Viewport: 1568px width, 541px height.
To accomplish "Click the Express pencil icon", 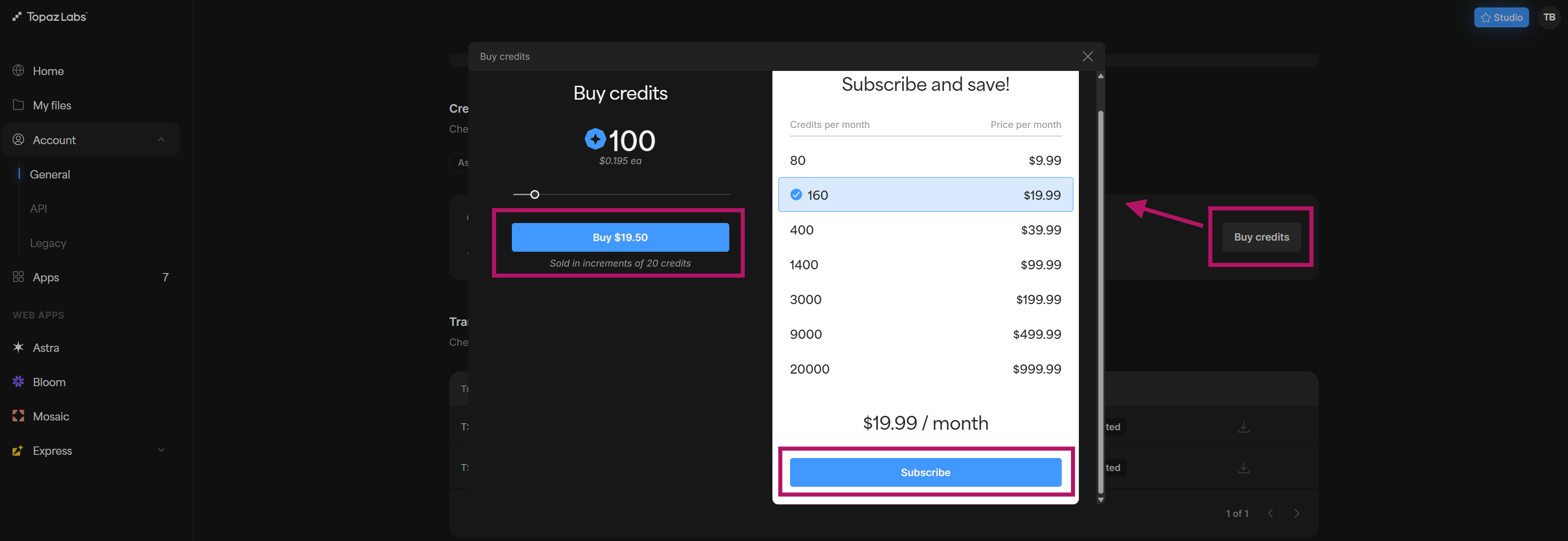I will point(18,450).
